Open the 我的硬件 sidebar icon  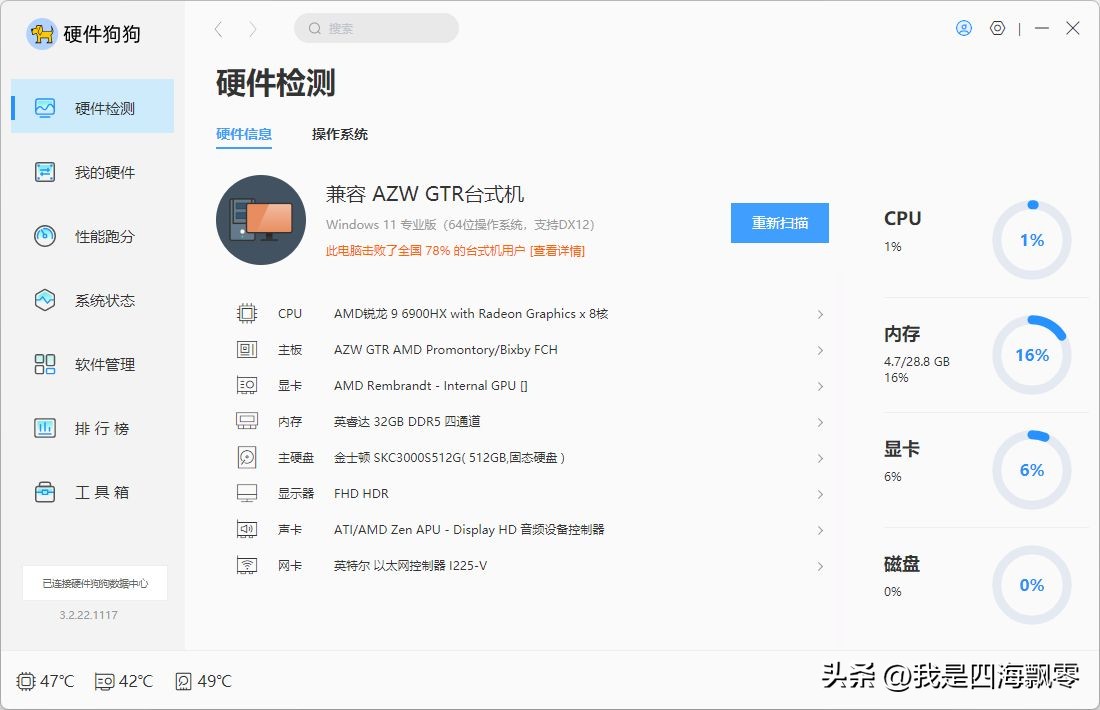coord(45,172)
